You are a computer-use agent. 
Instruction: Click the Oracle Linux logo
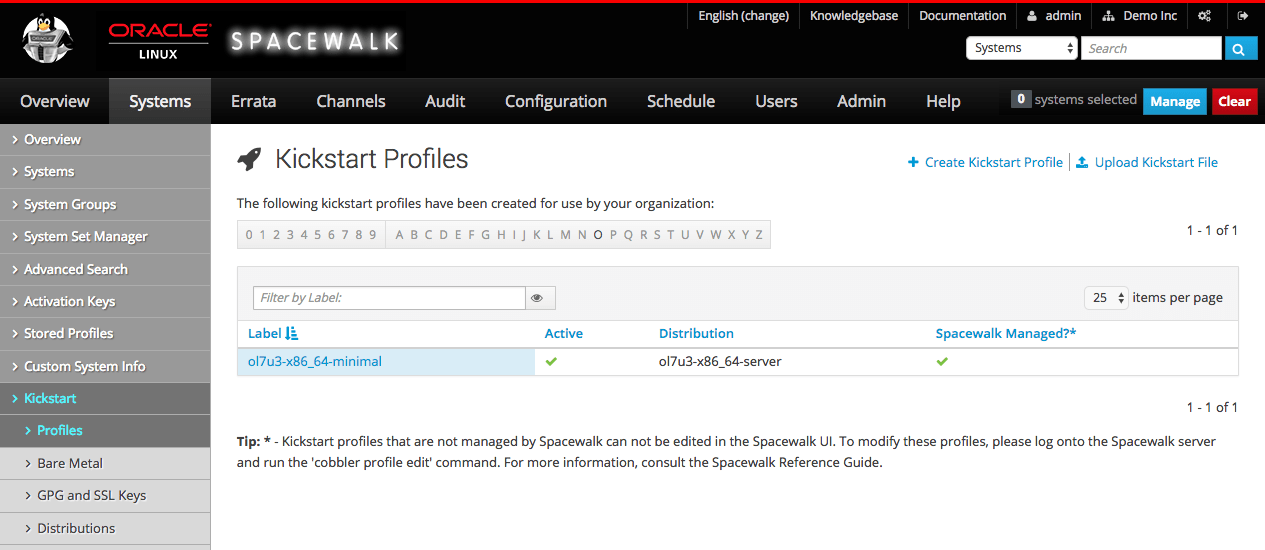pyautogui.click(x=159, y=41)
